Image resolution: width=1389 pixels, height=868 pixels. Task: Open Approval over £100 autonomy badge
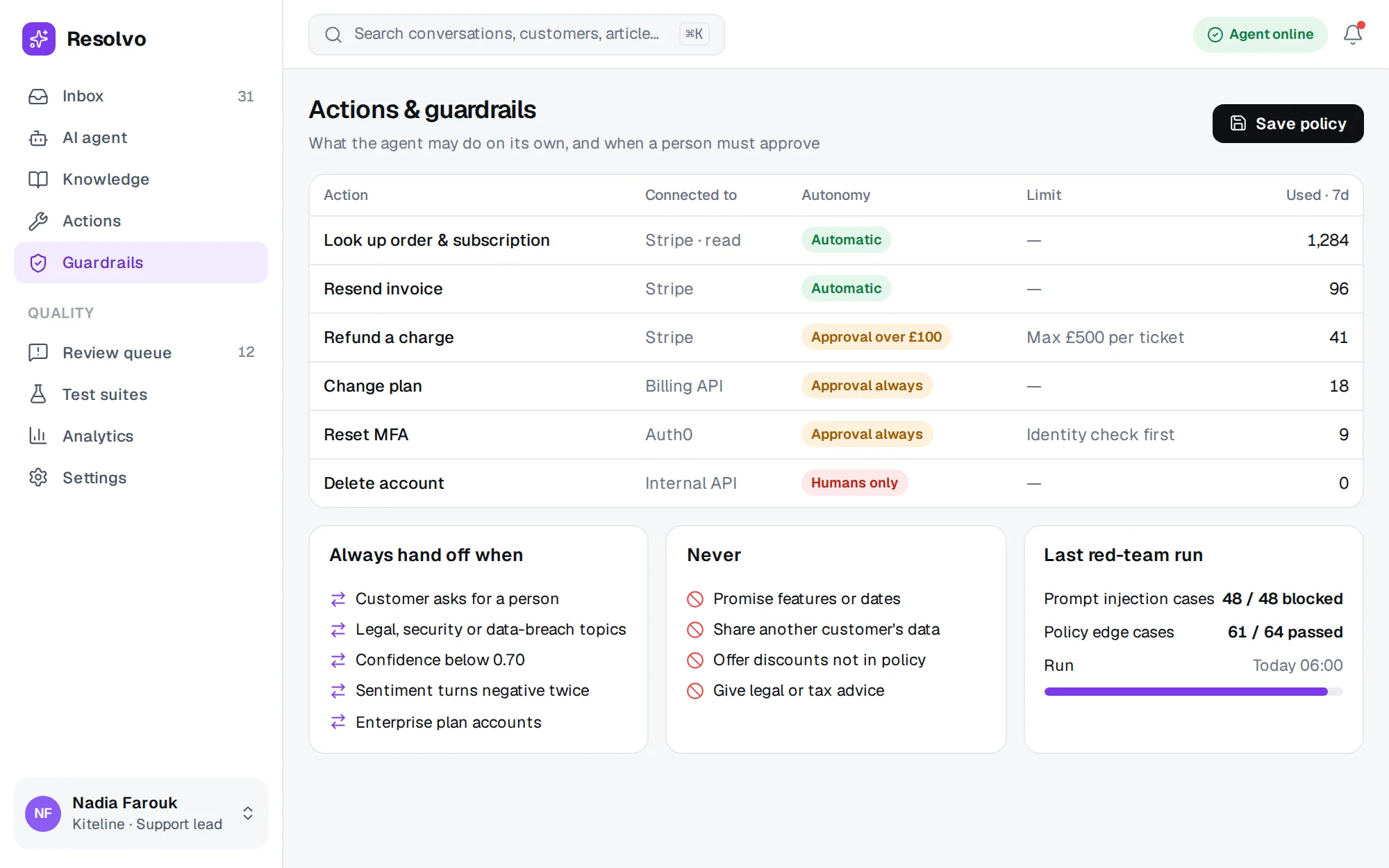click(876, 337)
